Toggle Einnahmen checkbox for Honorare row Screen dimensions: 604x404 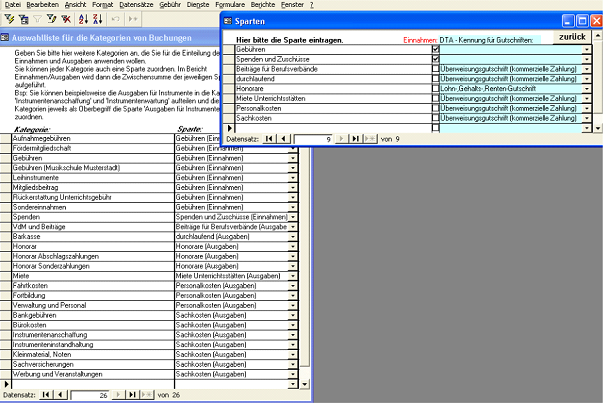(x=435, y=89)
